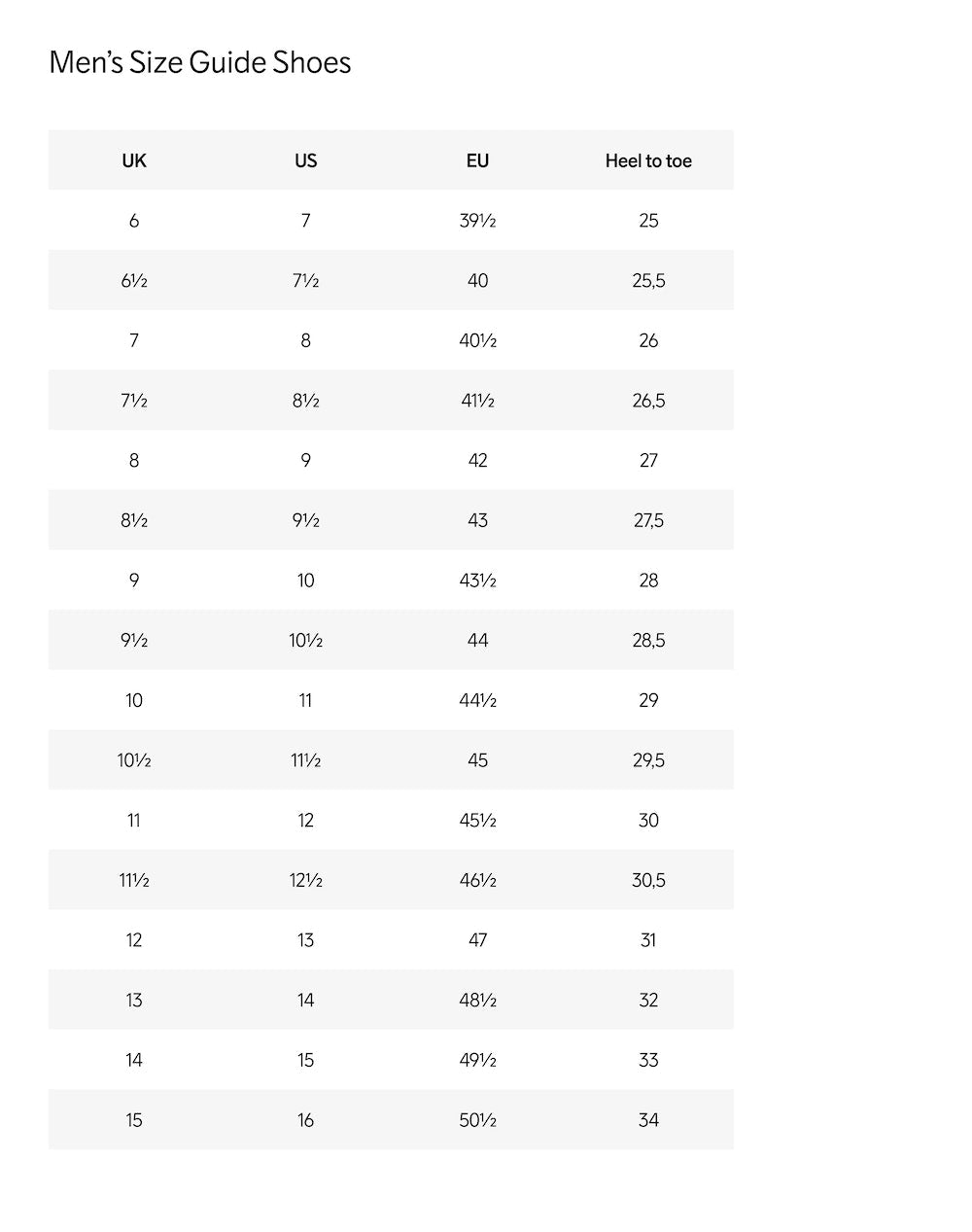
Task: Click heel to toe value 28
Action: tap(648, 581)
